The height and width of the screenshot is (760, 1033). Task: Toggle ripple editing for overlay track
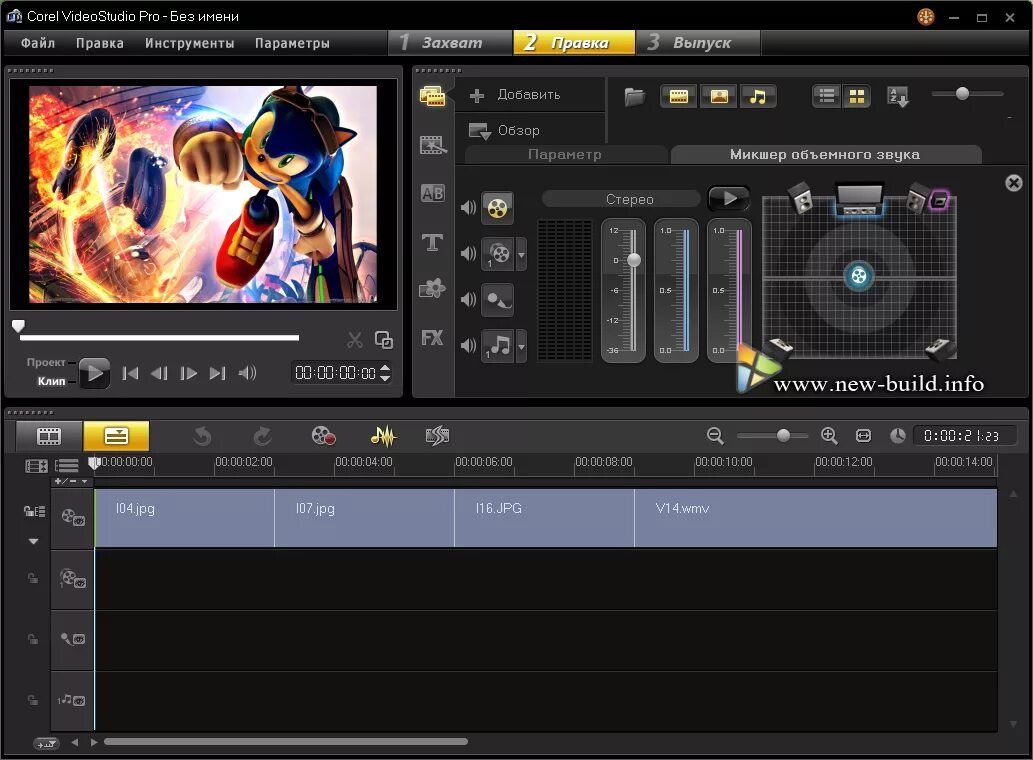click(32, 579)
